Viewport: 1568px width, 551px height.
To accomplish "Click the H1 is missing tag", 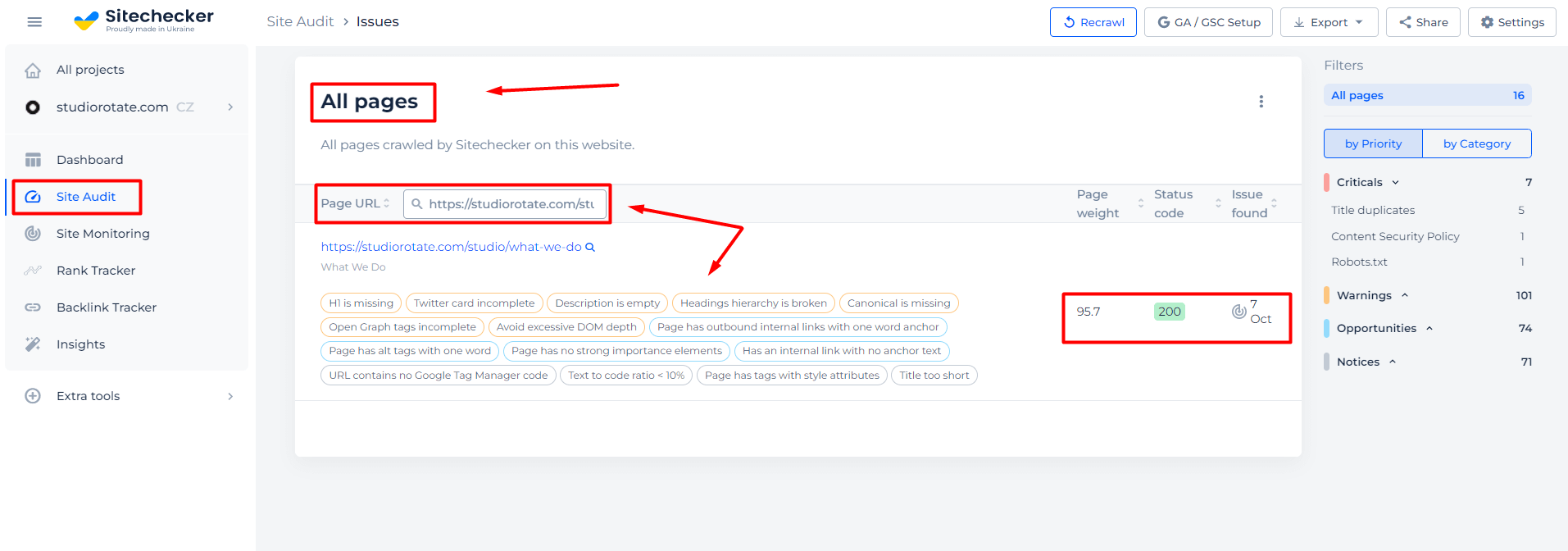I will (361, 303).
